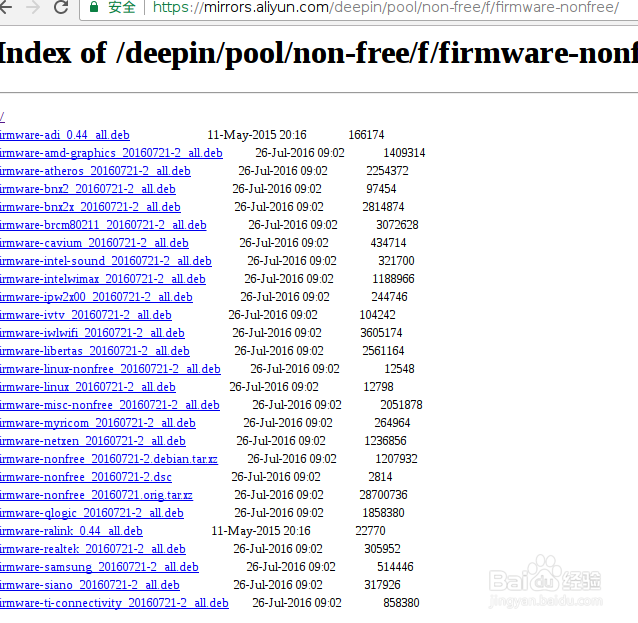Download firmware-realtek deb package
This screenshot has width=638, height=623.
93,549
